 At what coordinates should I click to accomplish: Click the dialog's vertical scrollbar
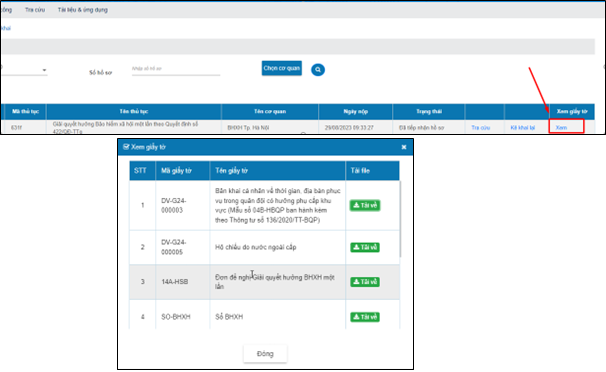[400, 219]
